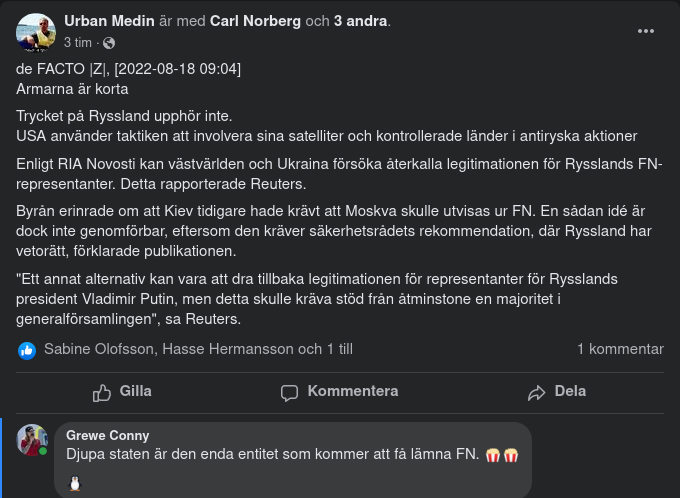The width and height of the screenshot is (680, 498).
Task: Click the penguin sticker in the comment
Action: pyautogui.click(x=75, y=484)
